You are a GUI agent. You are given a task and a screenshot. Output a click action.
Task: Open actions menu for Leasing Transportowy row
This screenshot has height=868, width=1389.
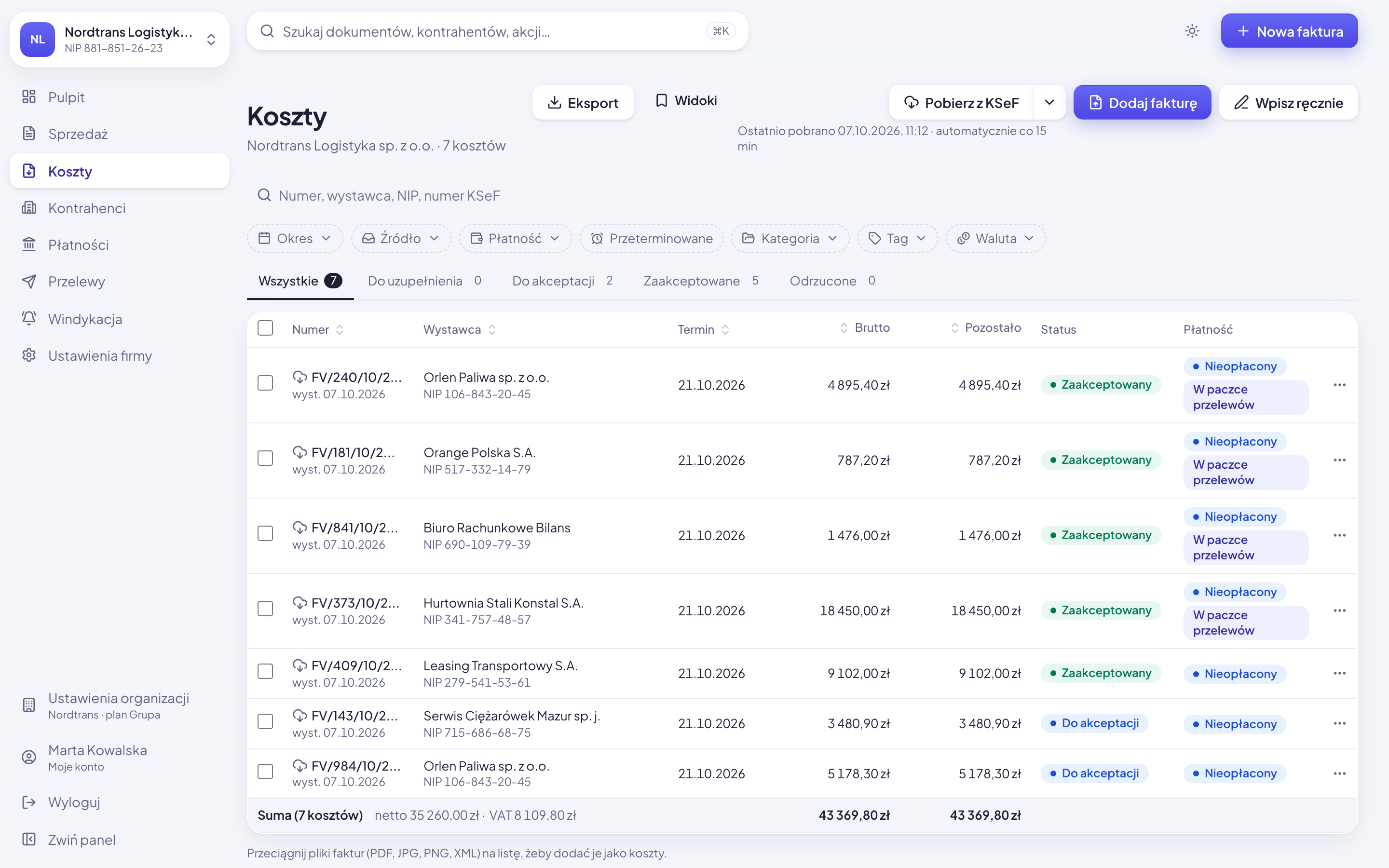[1340, 673]
